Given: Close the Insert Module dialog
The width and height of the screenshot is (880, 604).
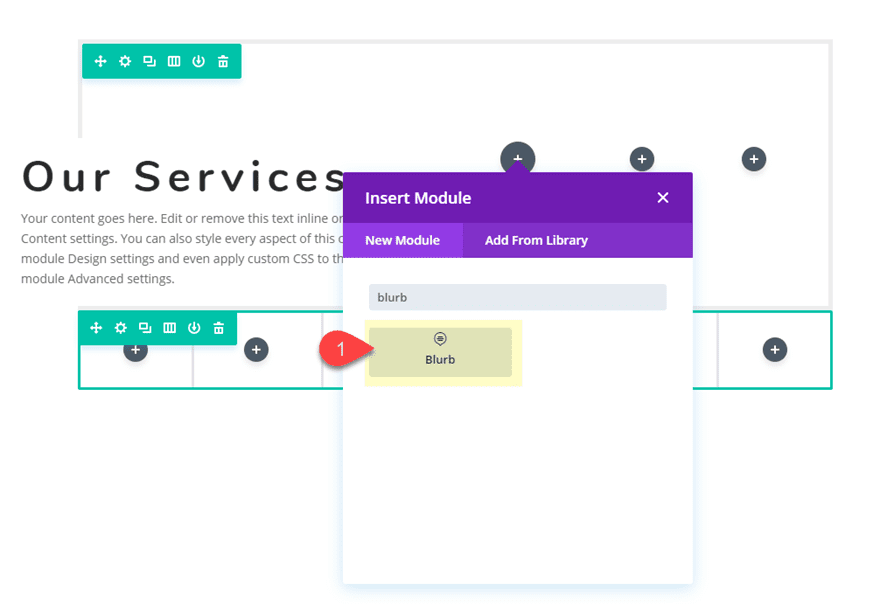Looking at the screenshot, I should (663, 197).
